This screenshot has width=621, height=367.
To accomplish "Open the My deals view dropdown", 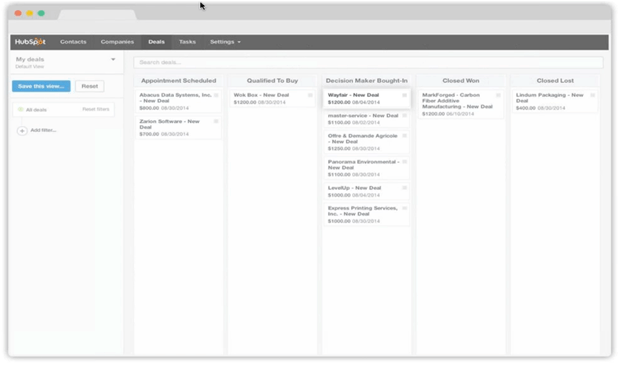I will pos(66,62).
